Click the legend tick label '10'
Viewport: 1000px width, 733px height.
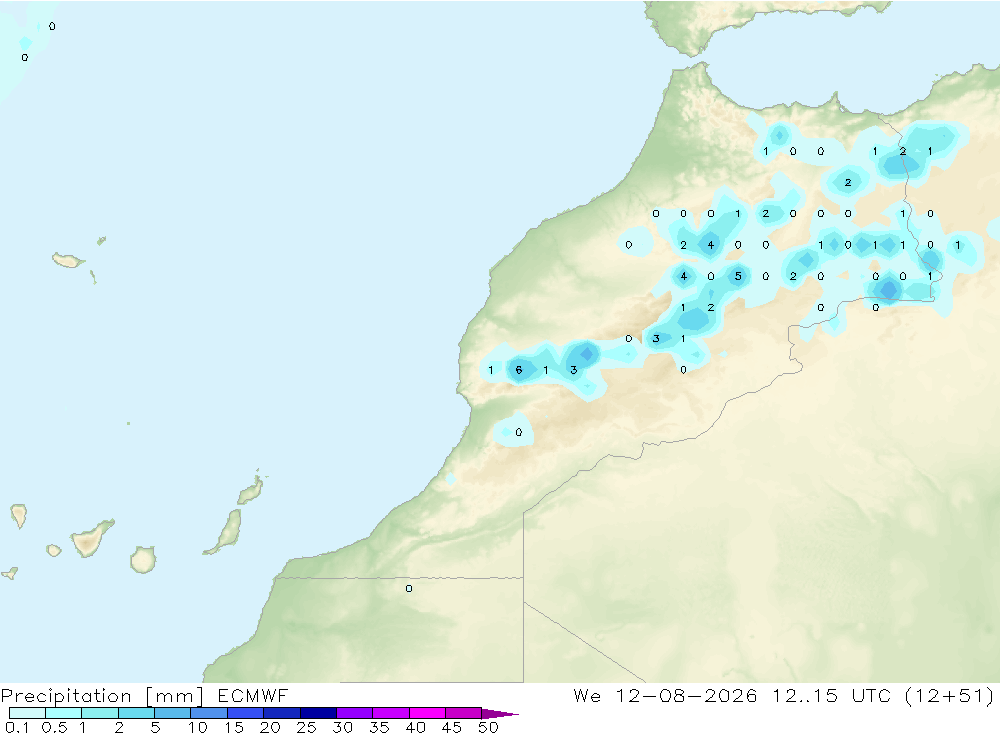click(198, 727)
